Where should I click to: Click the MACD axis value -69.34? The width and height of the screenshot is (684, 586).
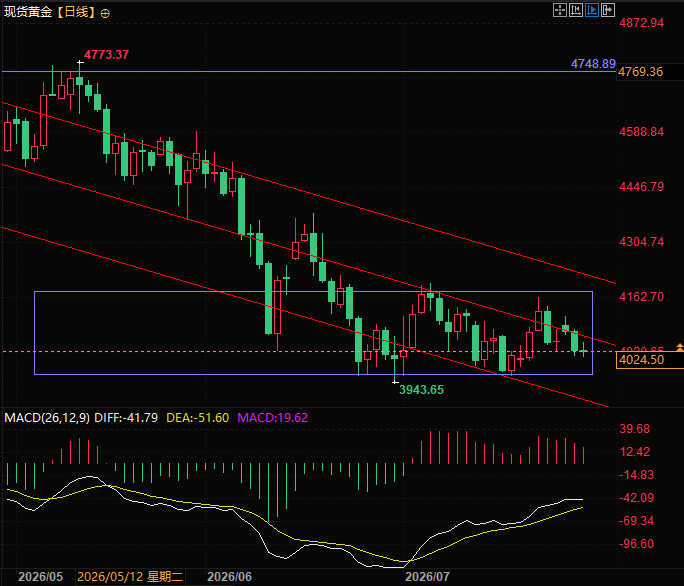(636, 521)
